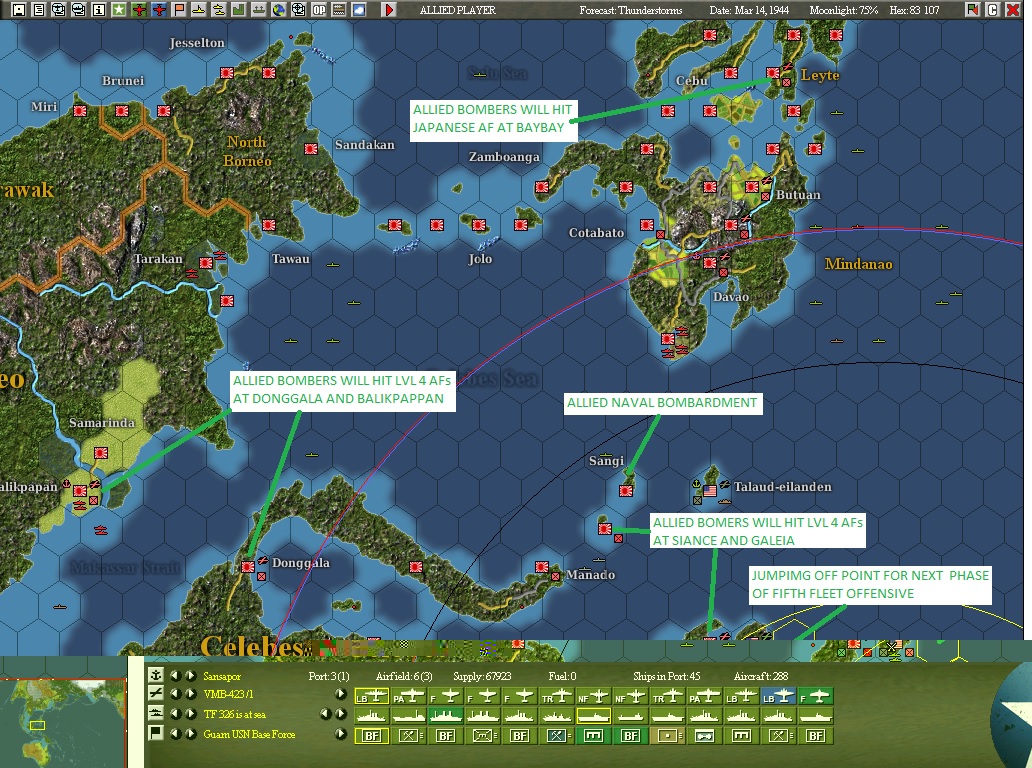This screenshot has height=768, width=1032.
Task: Click the world minimap thumbnail
Action: tap(63, 722)
